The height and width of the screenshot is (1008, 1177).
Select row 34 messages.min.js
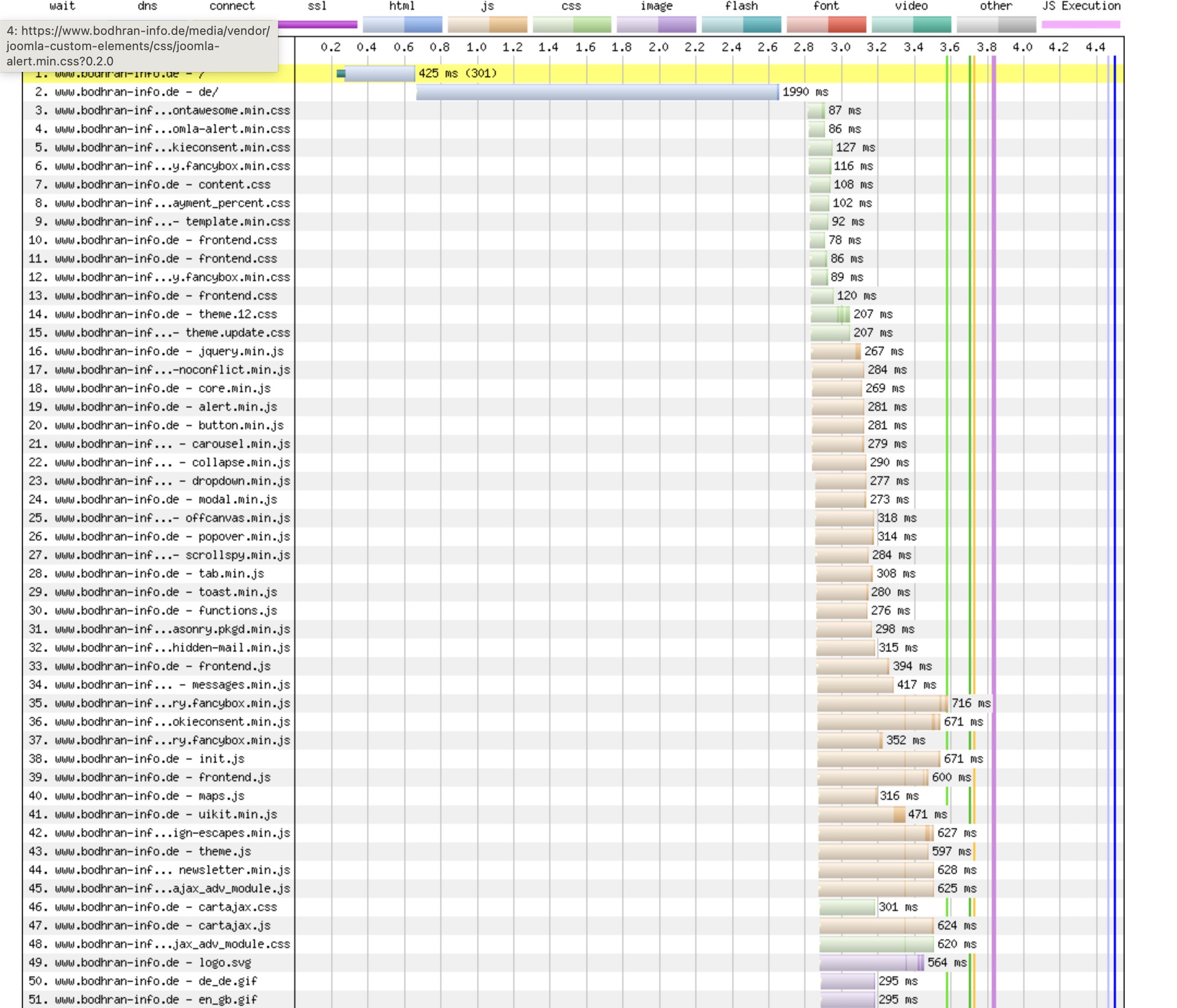click(159, 685)
